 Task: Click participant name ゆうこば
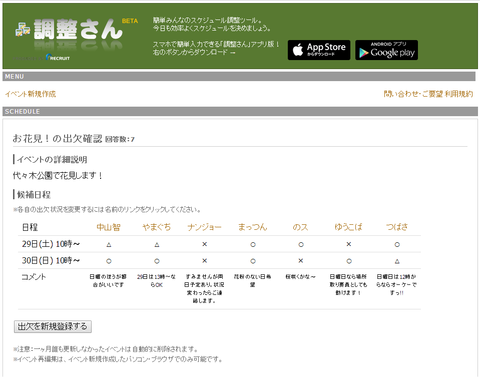pos(348,227)
